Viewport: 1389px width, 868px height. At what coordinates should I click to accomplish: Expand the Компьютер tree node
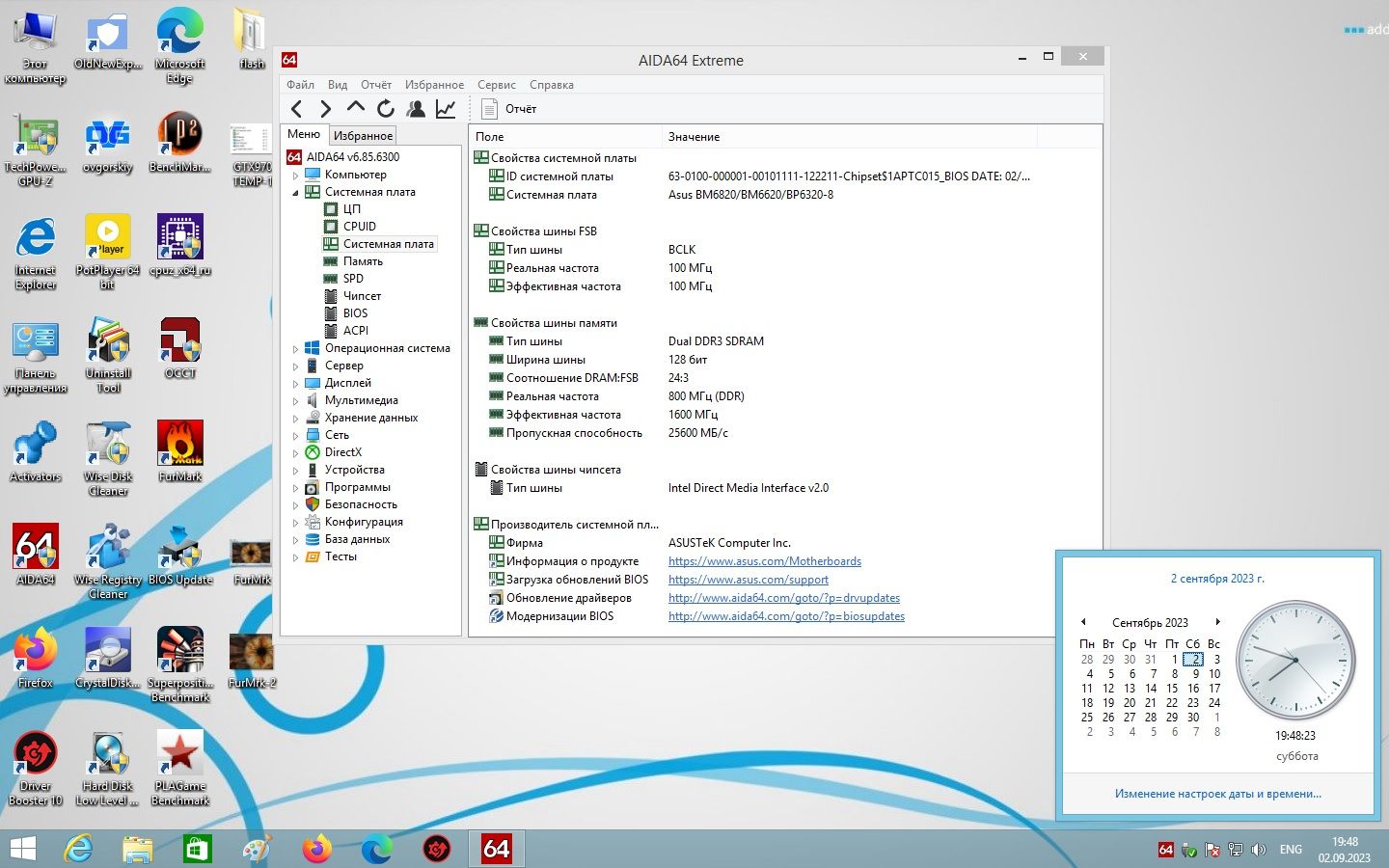point(296,176)
